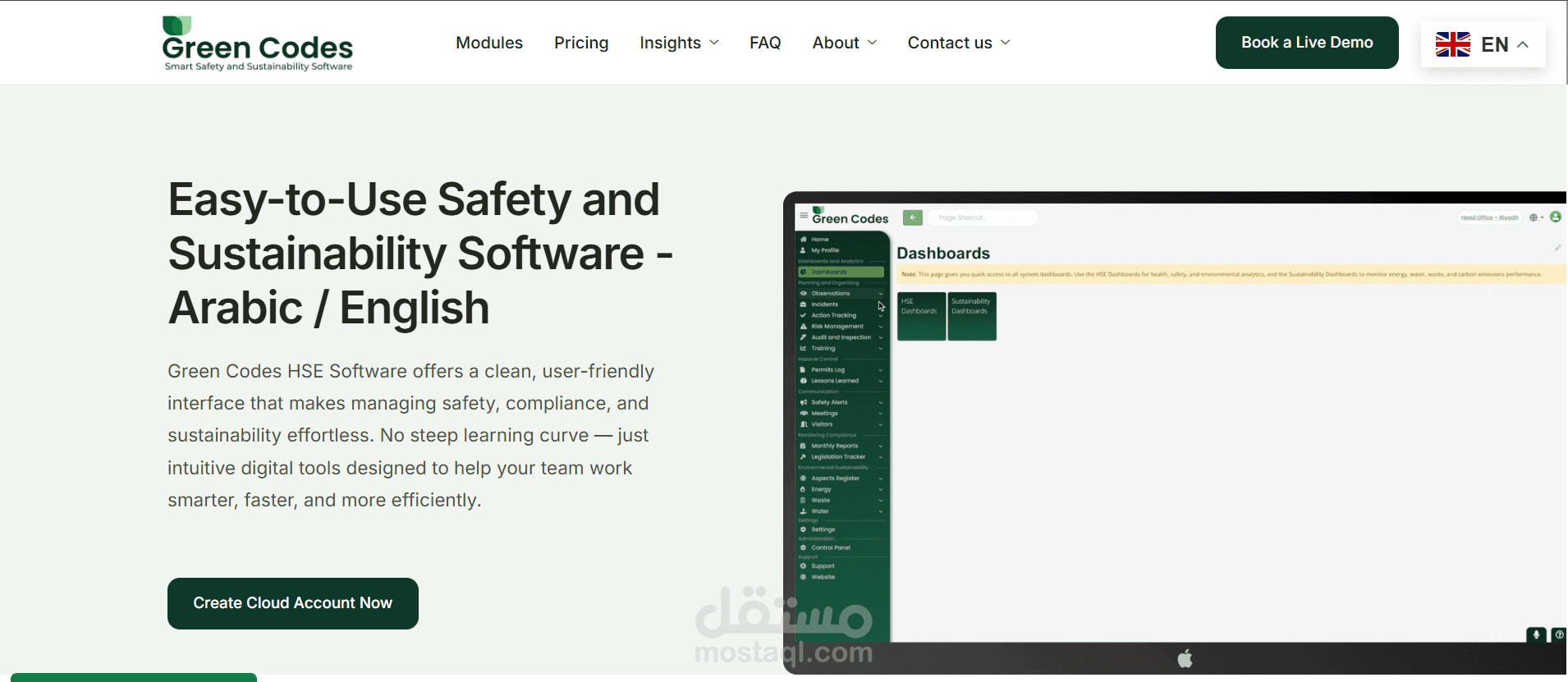Expand Observations chevron in the sidebar
This screenshot has width=1568, height=682.
click(x=881, y=294)
